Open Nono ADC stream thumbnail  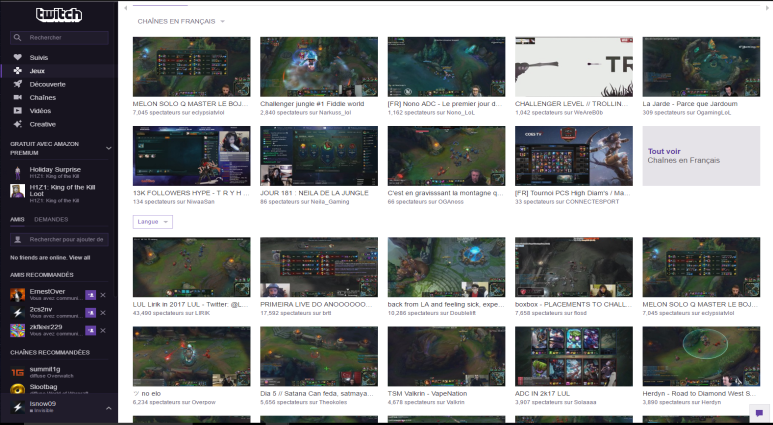[446, 67]
